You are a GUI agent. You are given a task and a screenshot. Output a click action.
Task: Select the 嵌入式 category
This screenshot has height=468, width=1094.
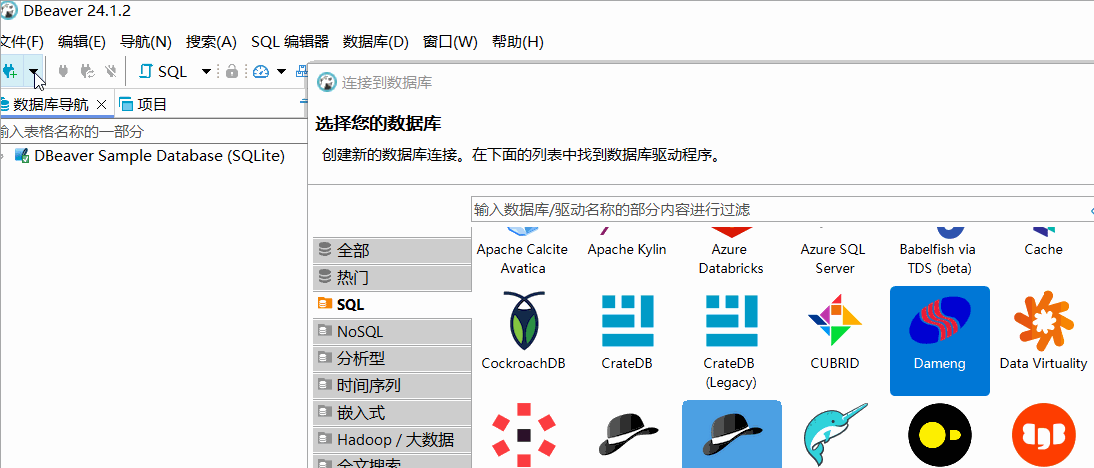pos(392,413)
